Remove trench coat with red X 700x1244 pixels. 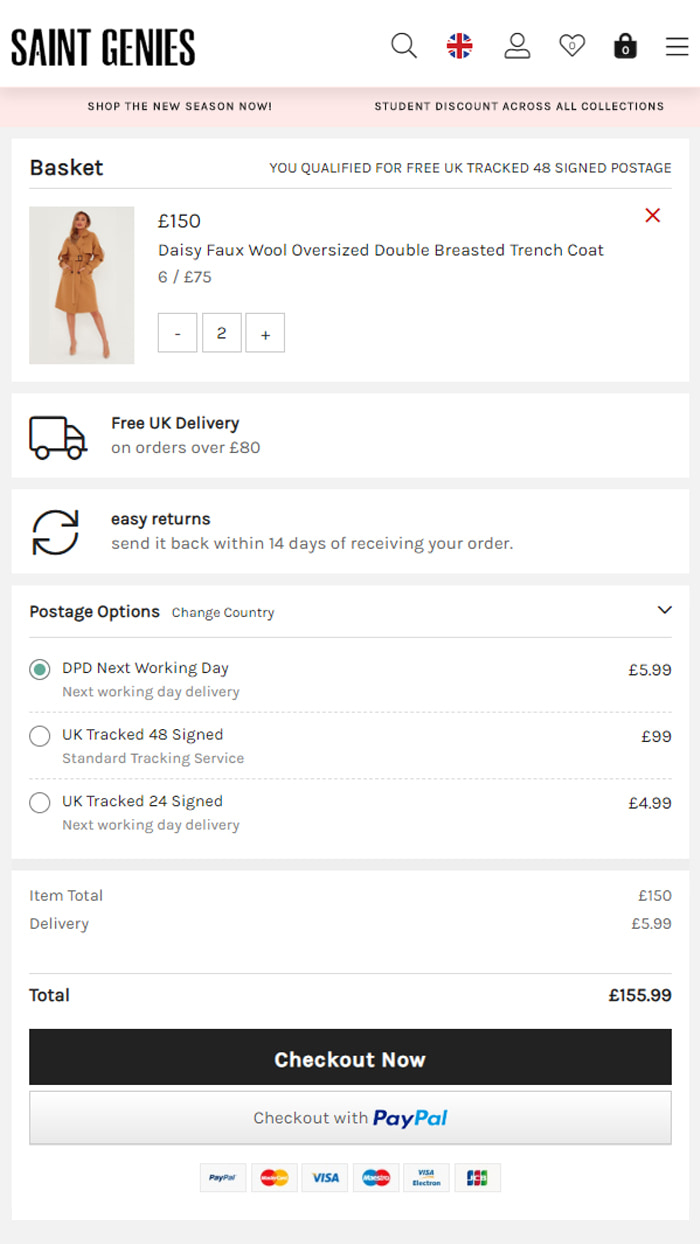coord(653,215)
